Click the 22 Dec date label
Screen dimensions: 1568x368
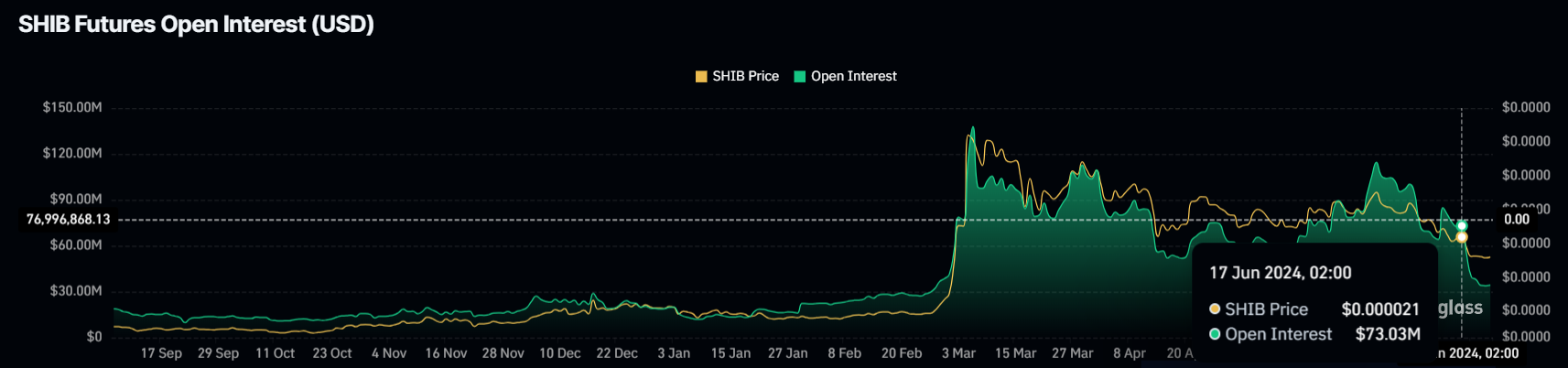tap(617, 353)
